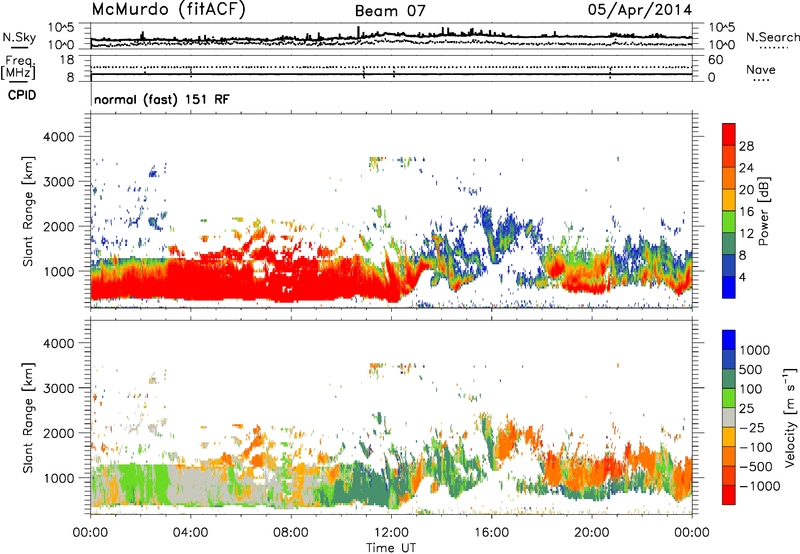Screen dimensions: 800x554
Task: Select the "Power [dB]" colorbar title
Action: coord(764,211)
